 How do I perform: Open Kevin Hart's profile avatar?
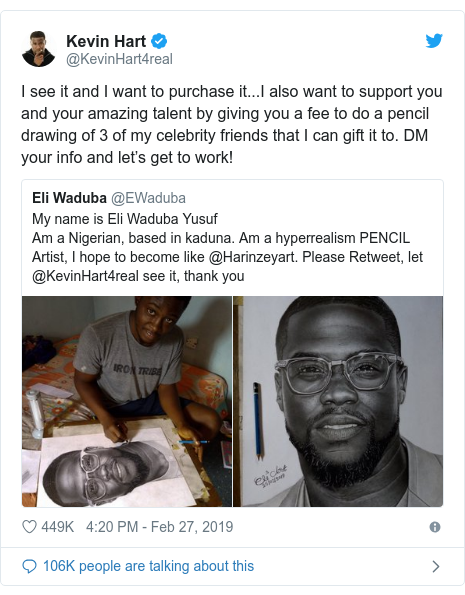39,49
